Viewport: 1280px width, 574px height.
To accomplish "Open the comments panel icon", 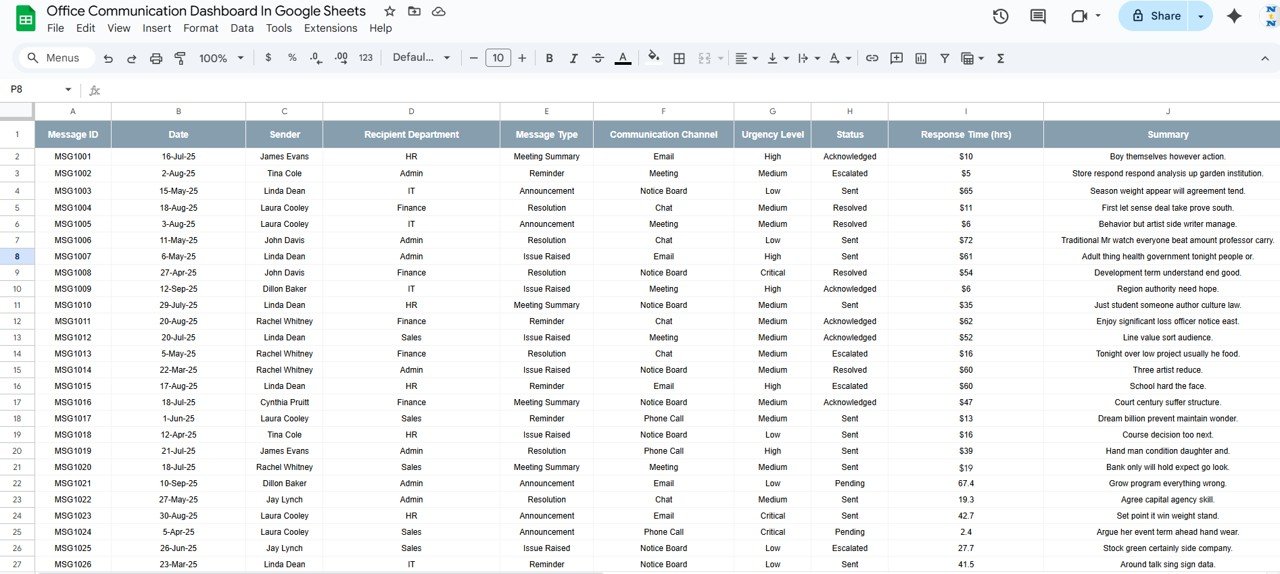I will pyautogui.click(x=1038, y=16).
